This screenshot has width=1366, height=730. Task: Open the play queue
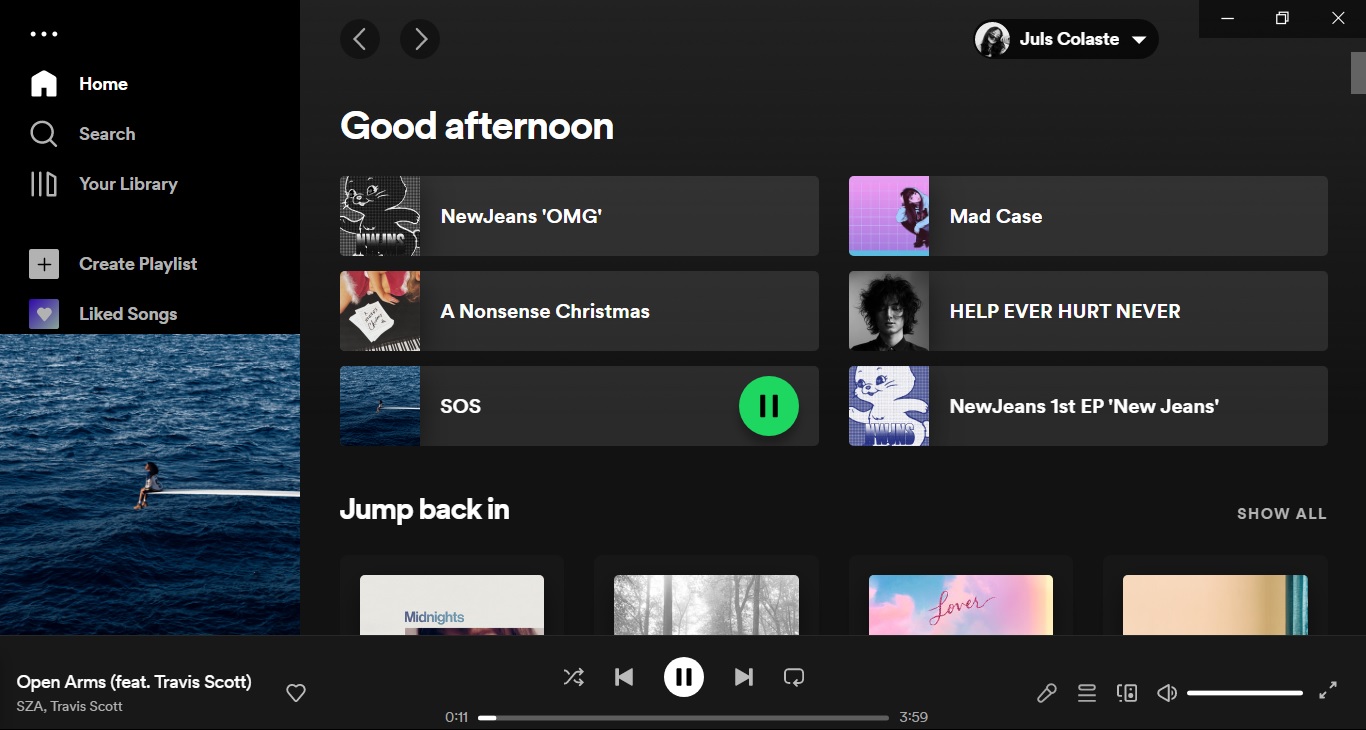click(1087, 692)
